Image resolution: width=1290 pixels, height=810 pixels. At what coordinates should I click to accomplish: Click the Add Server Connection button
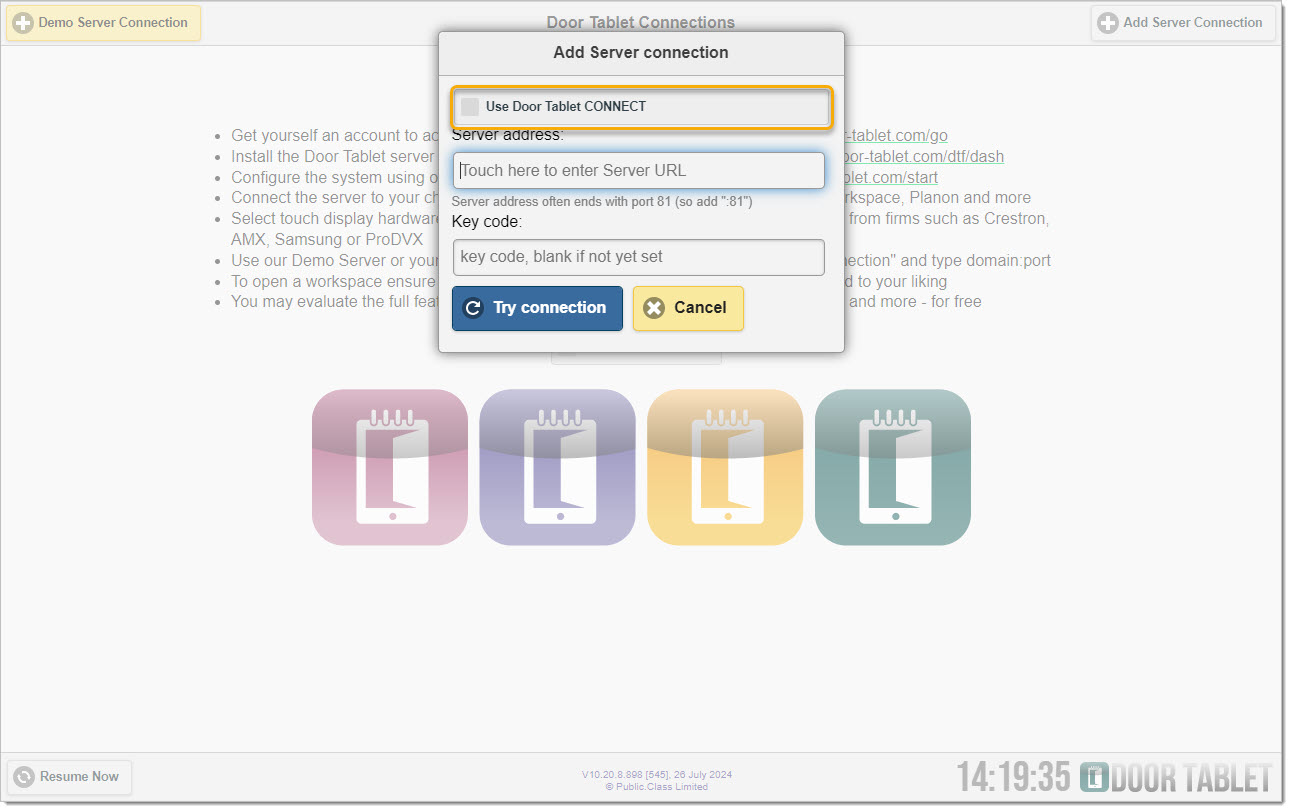pos(1183,23)
